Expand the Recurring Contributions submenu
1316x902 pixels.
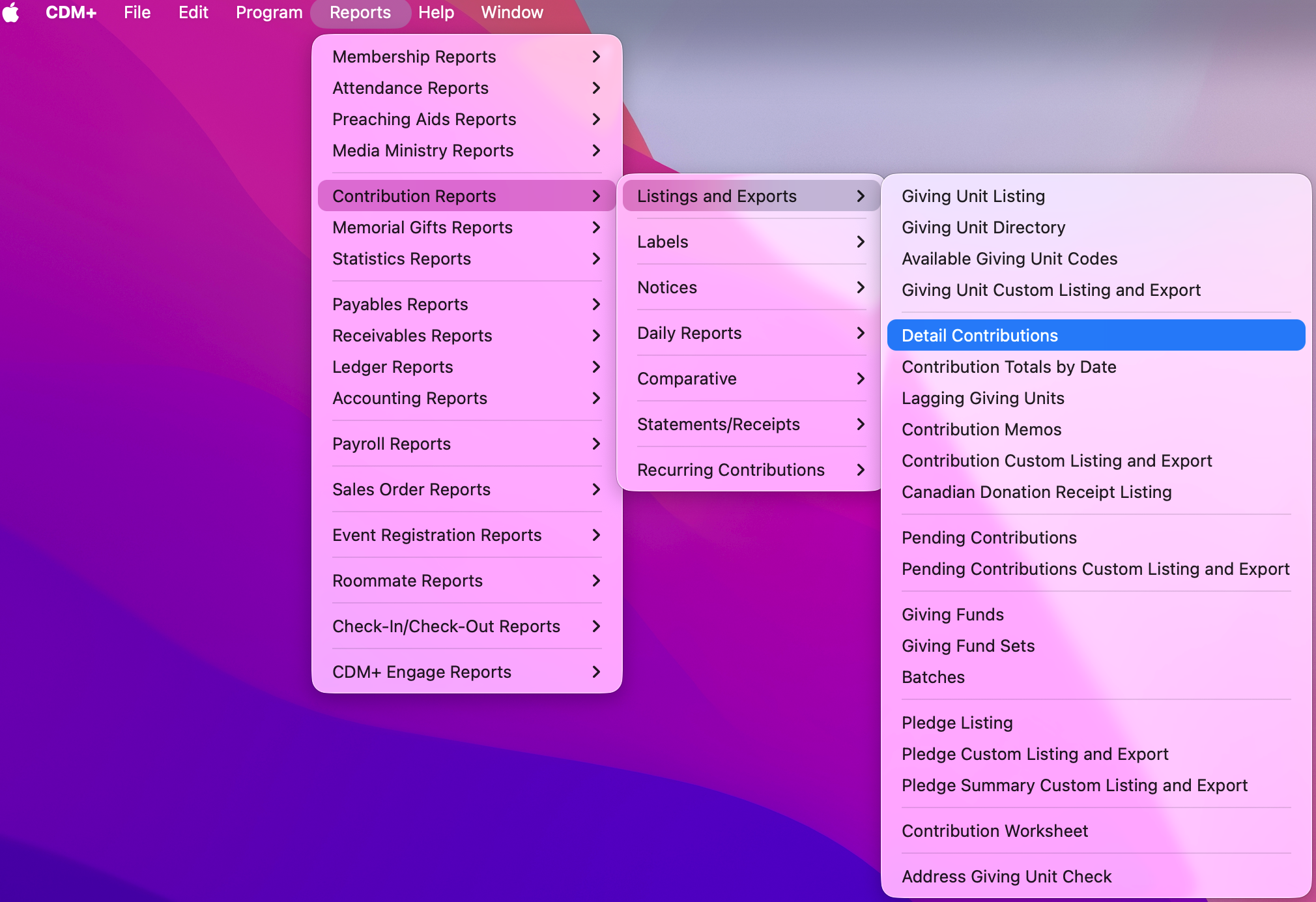click(751, 470)
